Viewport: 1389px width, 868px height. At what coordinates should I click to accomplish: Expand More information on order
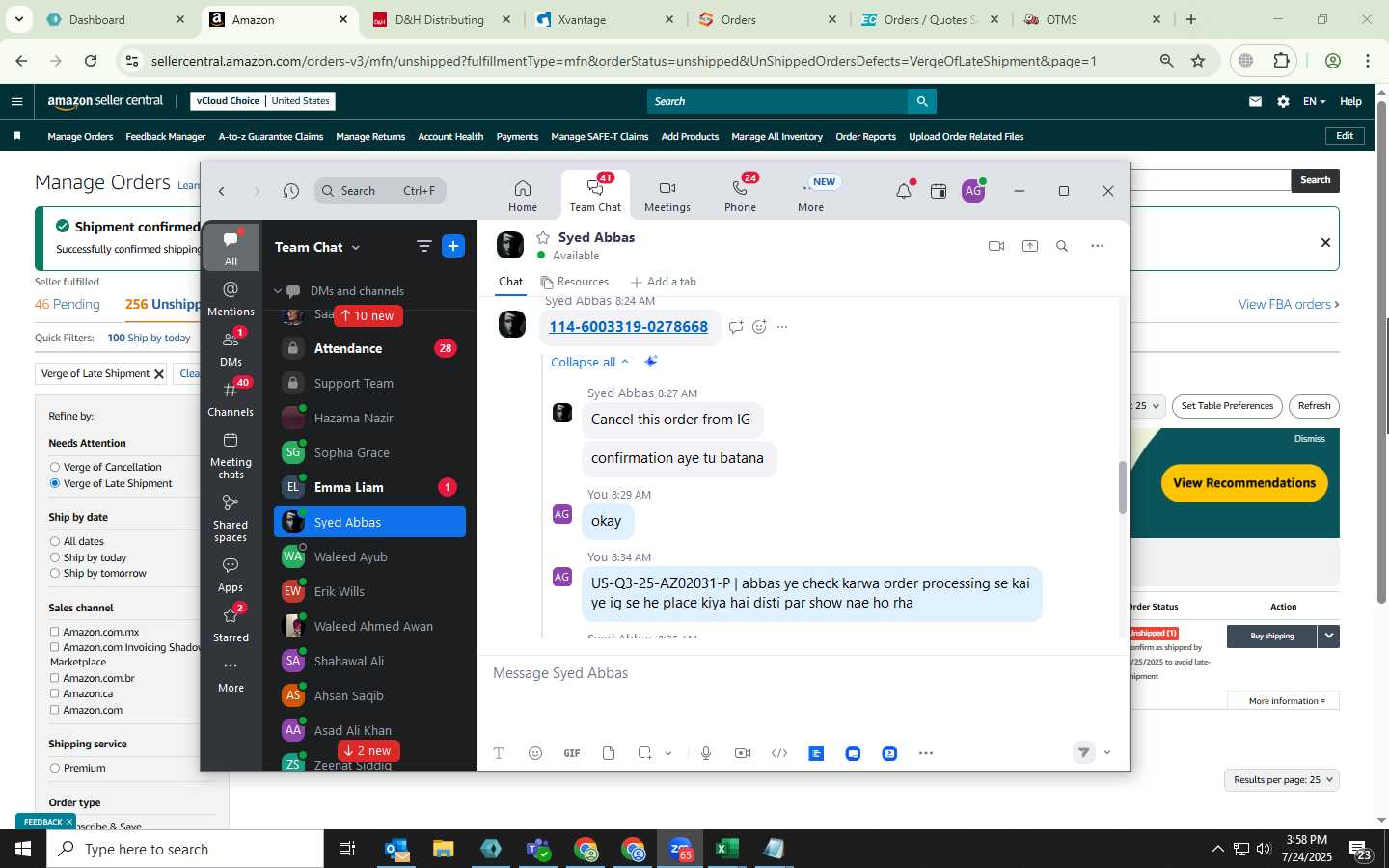click(x=1283, y=700)
